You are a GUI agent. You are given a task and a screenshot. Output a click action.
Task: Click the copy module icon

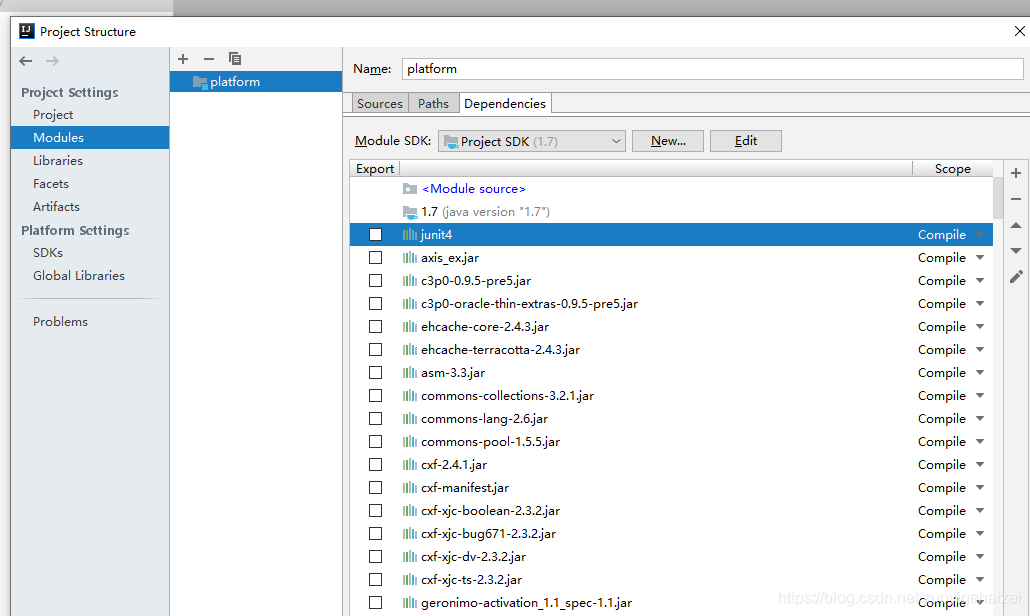pyautogui.click(x=235, y=59)
